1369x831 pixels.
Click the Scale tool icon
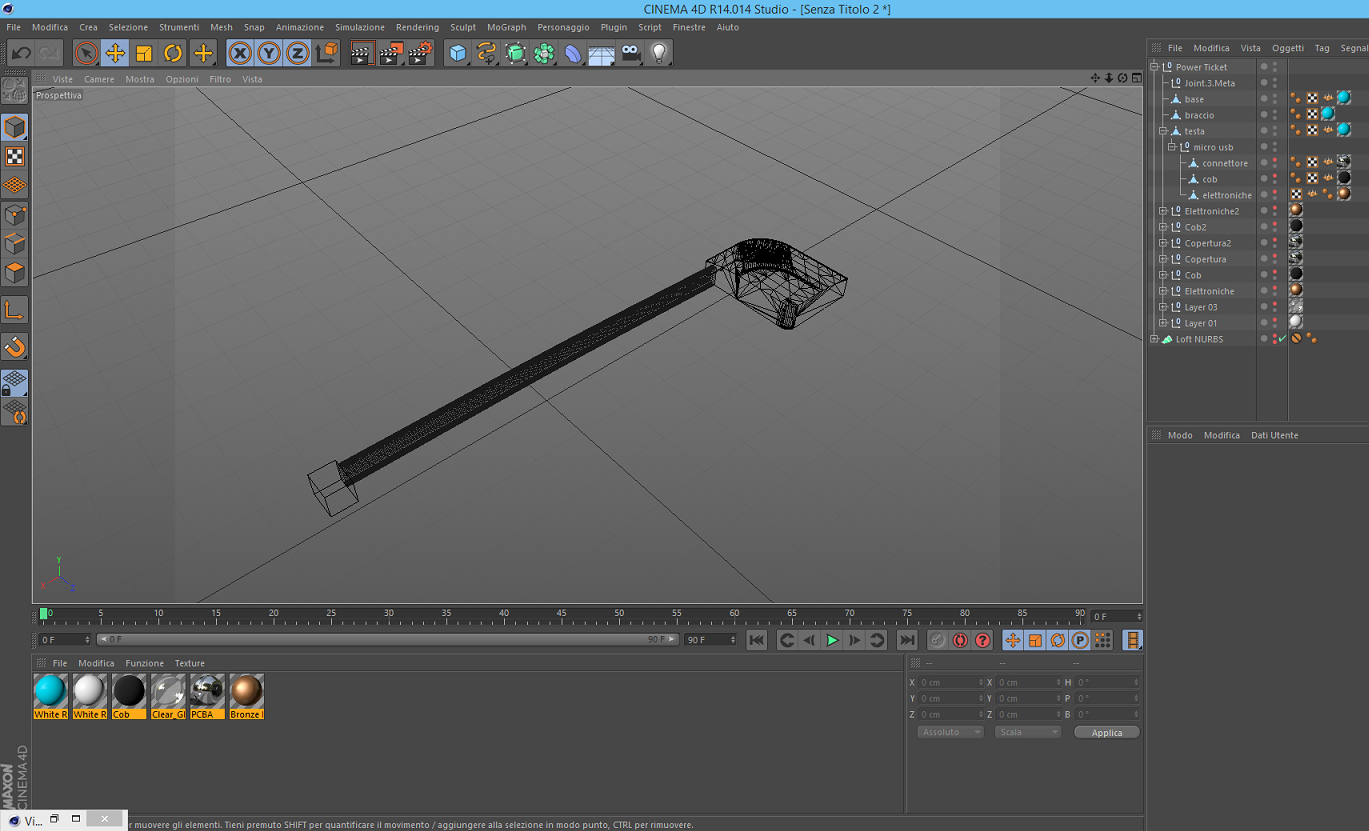[x=144, y=54]
